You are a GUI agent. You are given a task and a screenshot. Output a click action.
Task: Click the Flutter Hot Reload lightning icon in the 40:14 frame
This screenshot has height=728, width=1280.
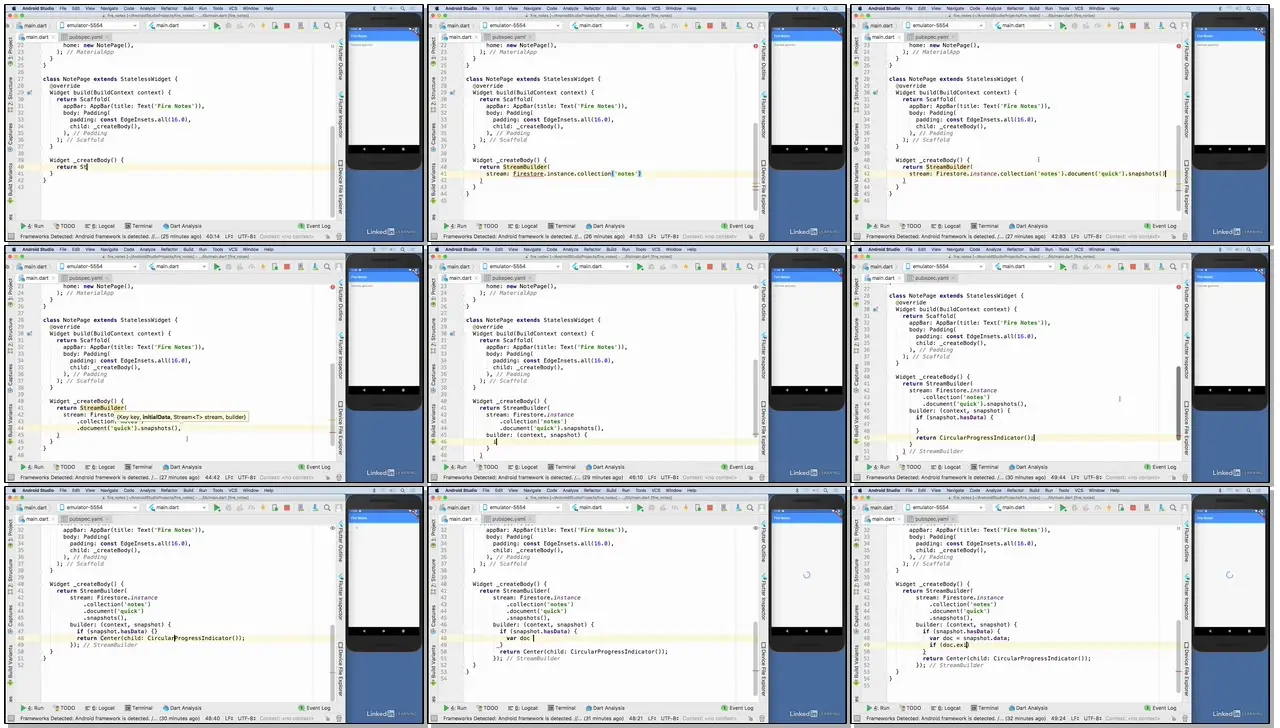263,25
